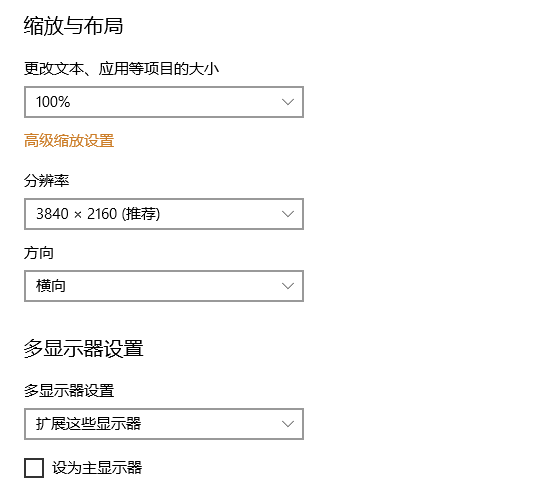Viewport: 558px width, 492px height.
Task: Click the 分辨率 label
Action: coord(46,181)
